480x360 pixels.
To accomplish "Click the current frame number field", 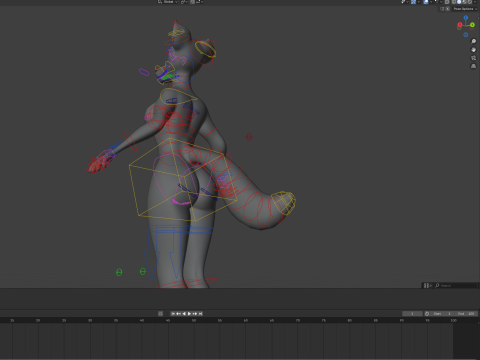I will click(412, 314).
